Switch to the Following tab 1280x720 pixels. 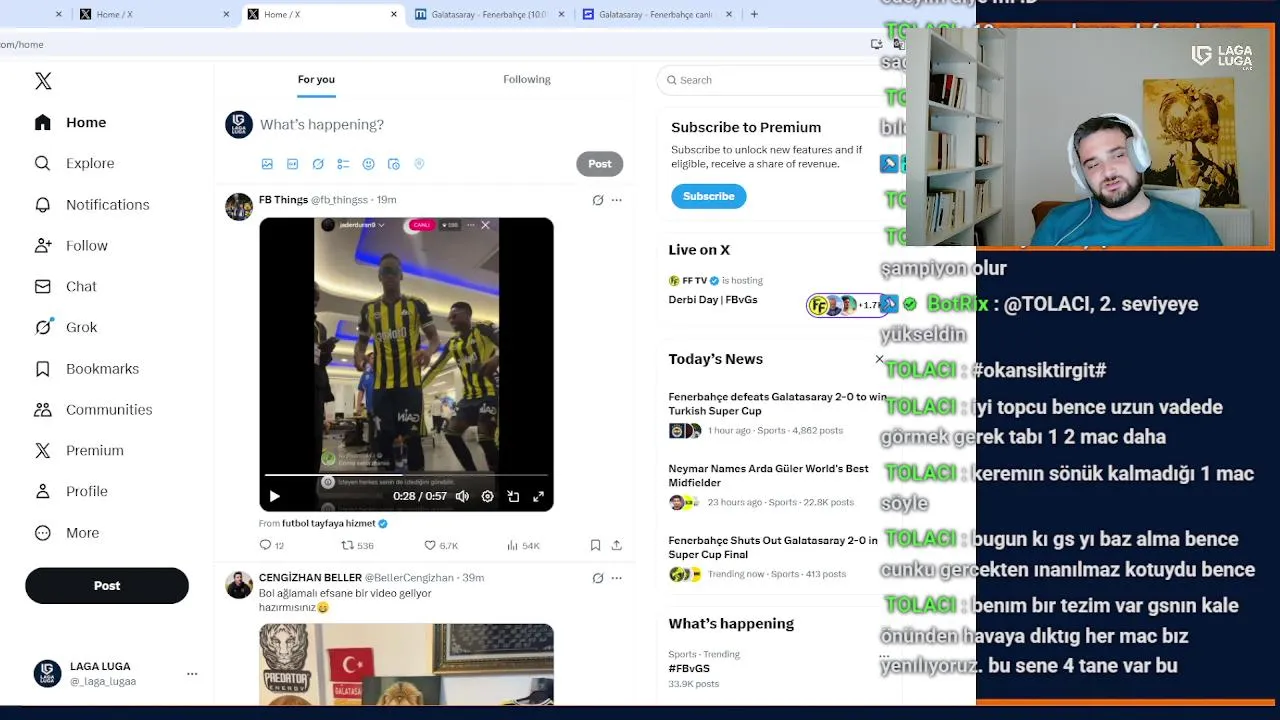tap(527, 79)
